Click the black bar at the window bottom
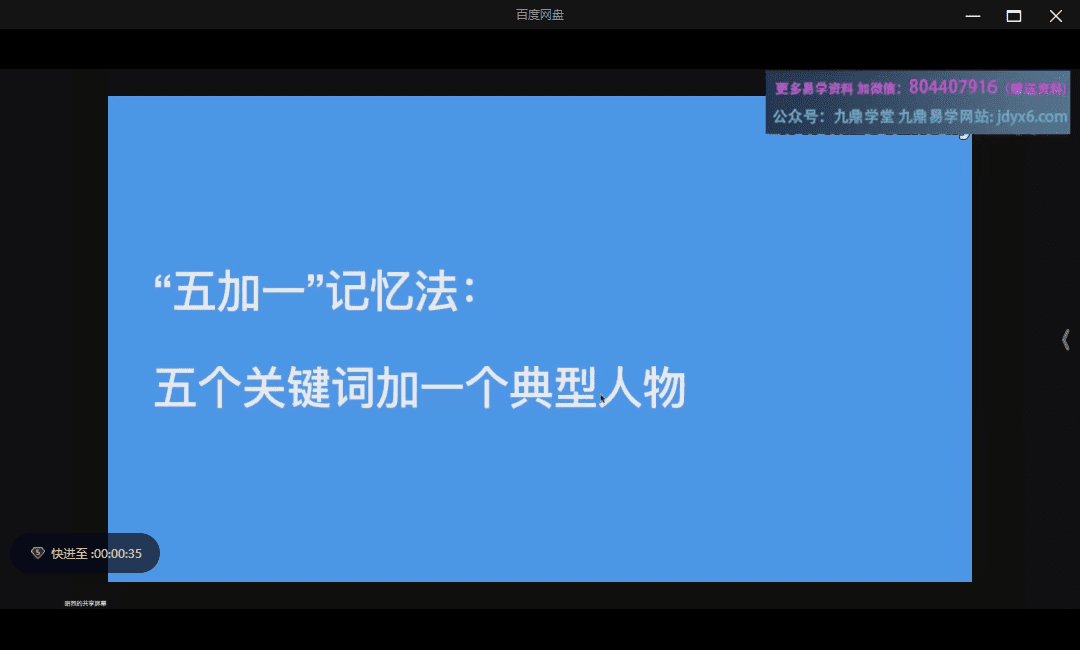 [540, 630]
